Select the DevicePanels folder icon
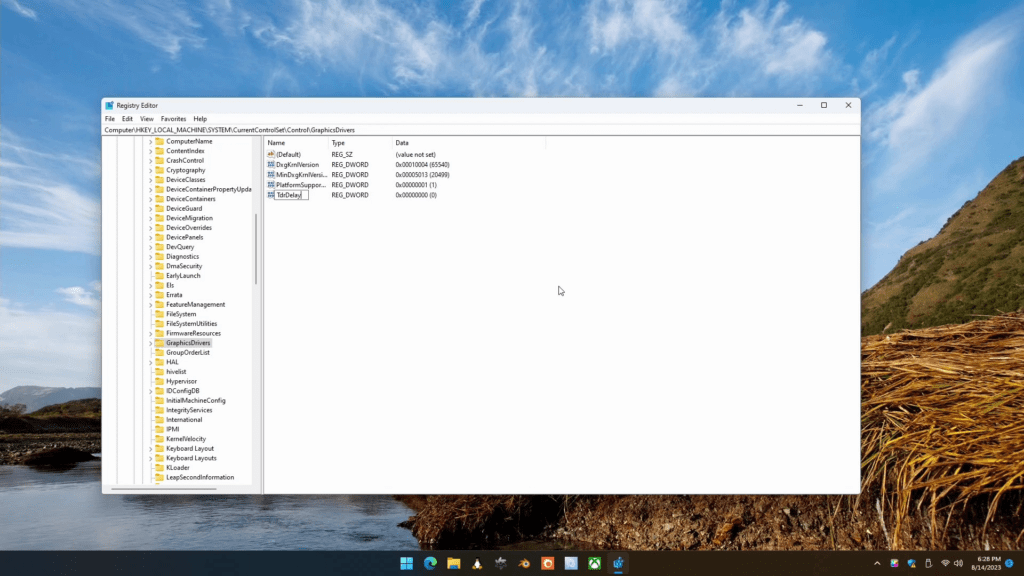Viewport: 1024px width, 576px height. click(159, 237)
